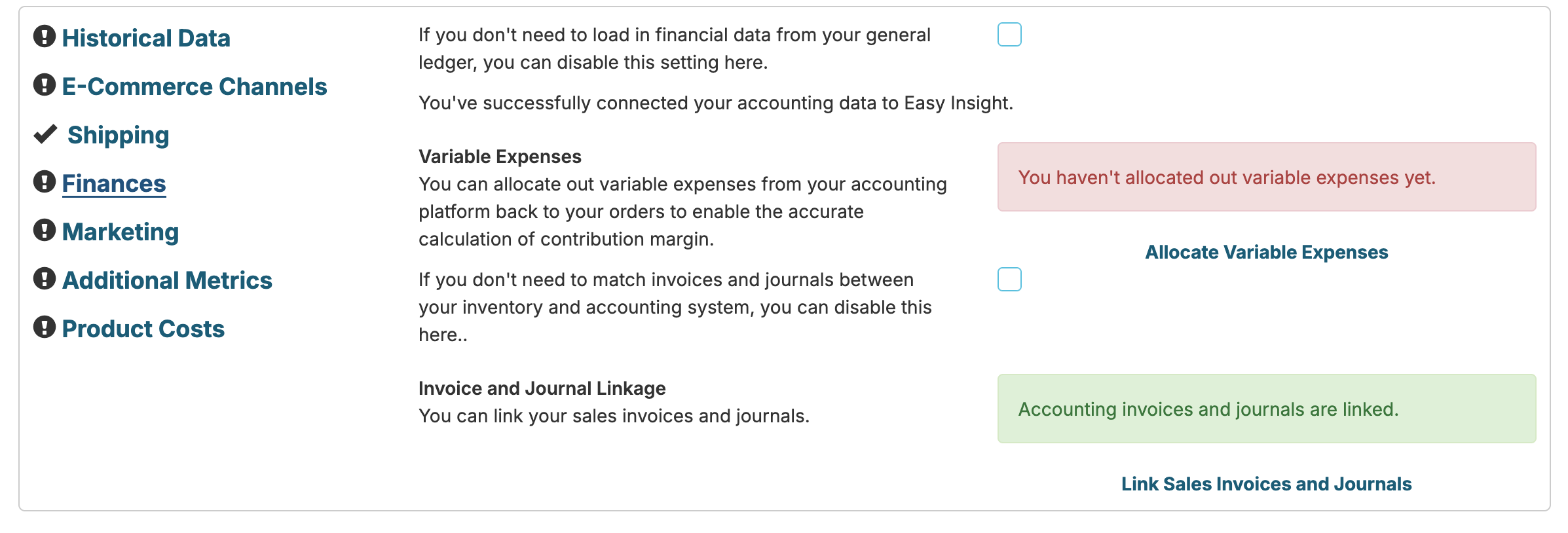This screenshot has width=1568, height=533.
Task: Toggle the general ledger financial data checkbox
Action: pyautogui.click(x=1009, y=35)
